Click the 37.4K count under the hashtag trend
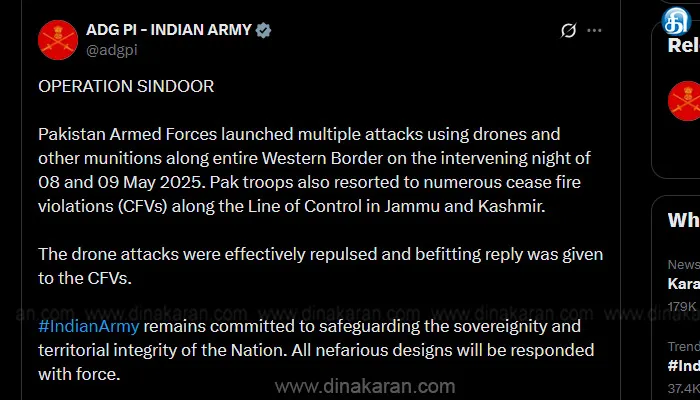 pyautogui.click(x=684, y=388)
